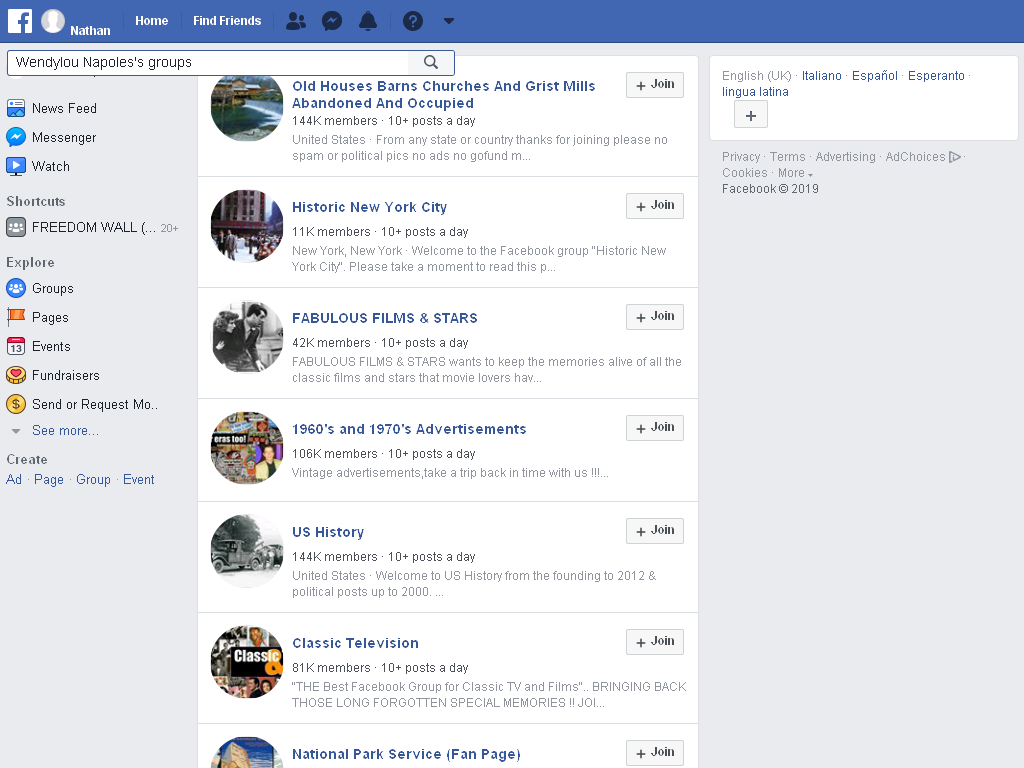Click the Fundraisers heart icon
Screen dimensions: 1024x768
tap(16, 375)
